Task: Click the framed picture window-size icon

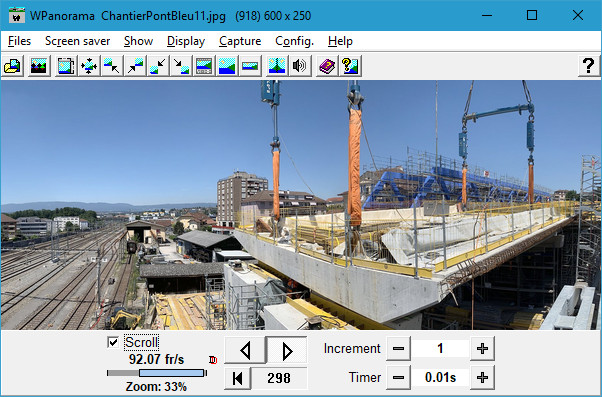Action: (x=66, y=66)
